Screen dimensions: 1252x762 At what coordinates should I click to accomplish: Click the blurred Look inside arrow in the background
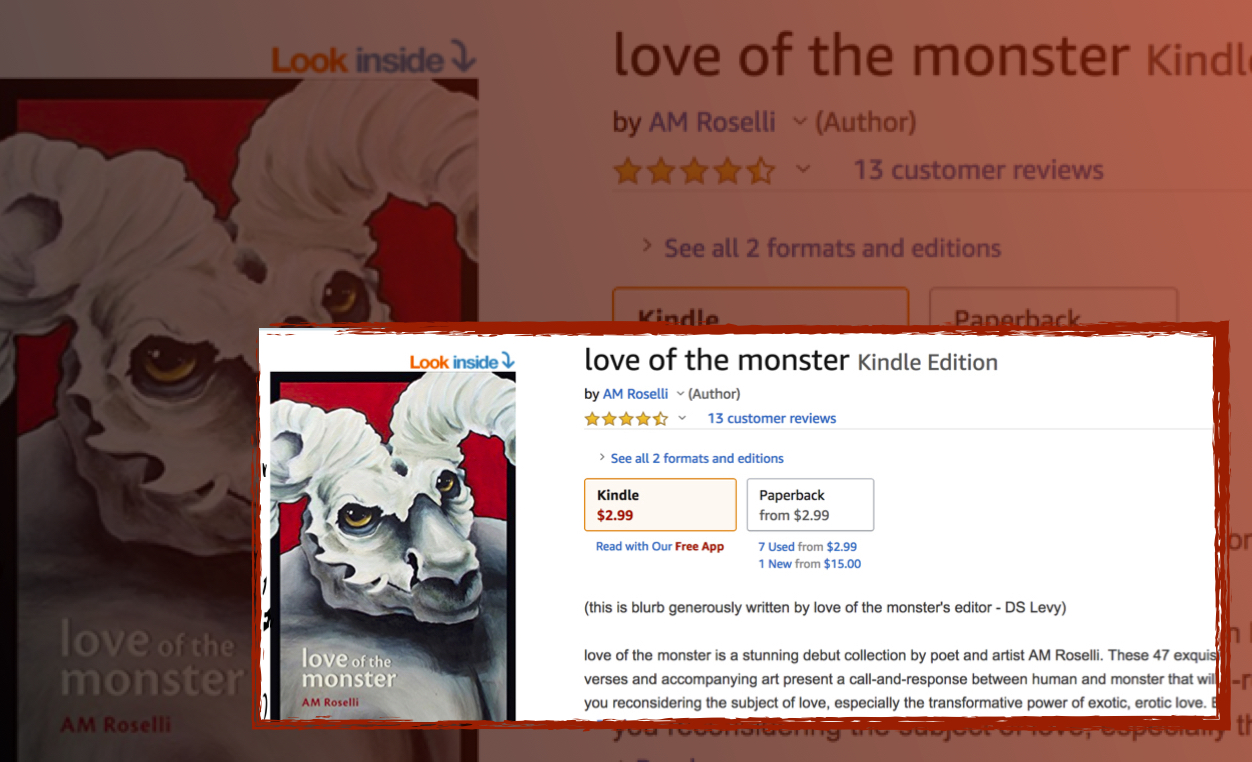click(x=463, y=58)
